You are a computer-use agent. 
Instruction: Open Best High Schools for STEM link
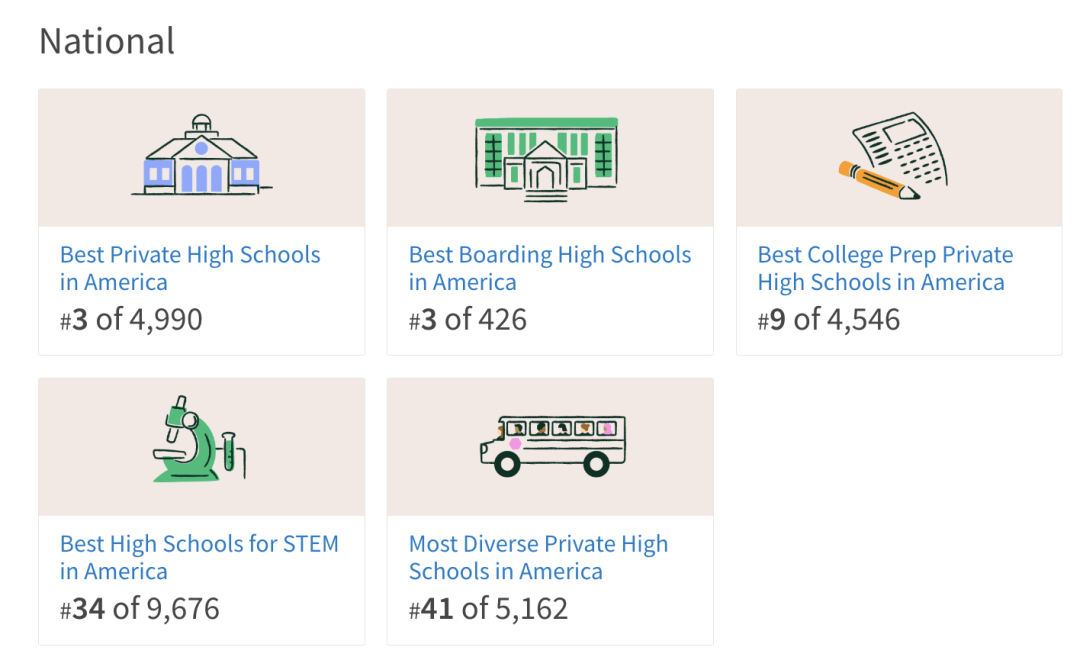pos(199,558)
